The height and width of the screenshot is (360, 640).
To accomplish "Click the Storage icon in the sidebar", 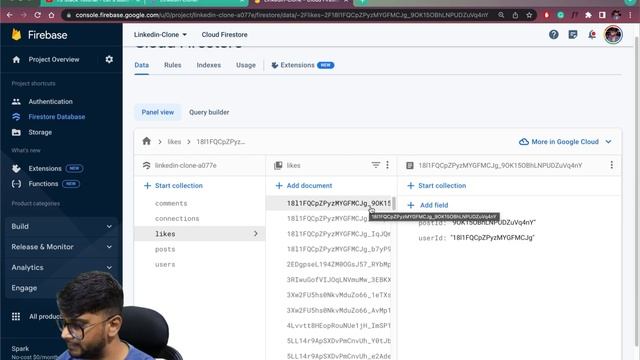I will coord(16,132).
